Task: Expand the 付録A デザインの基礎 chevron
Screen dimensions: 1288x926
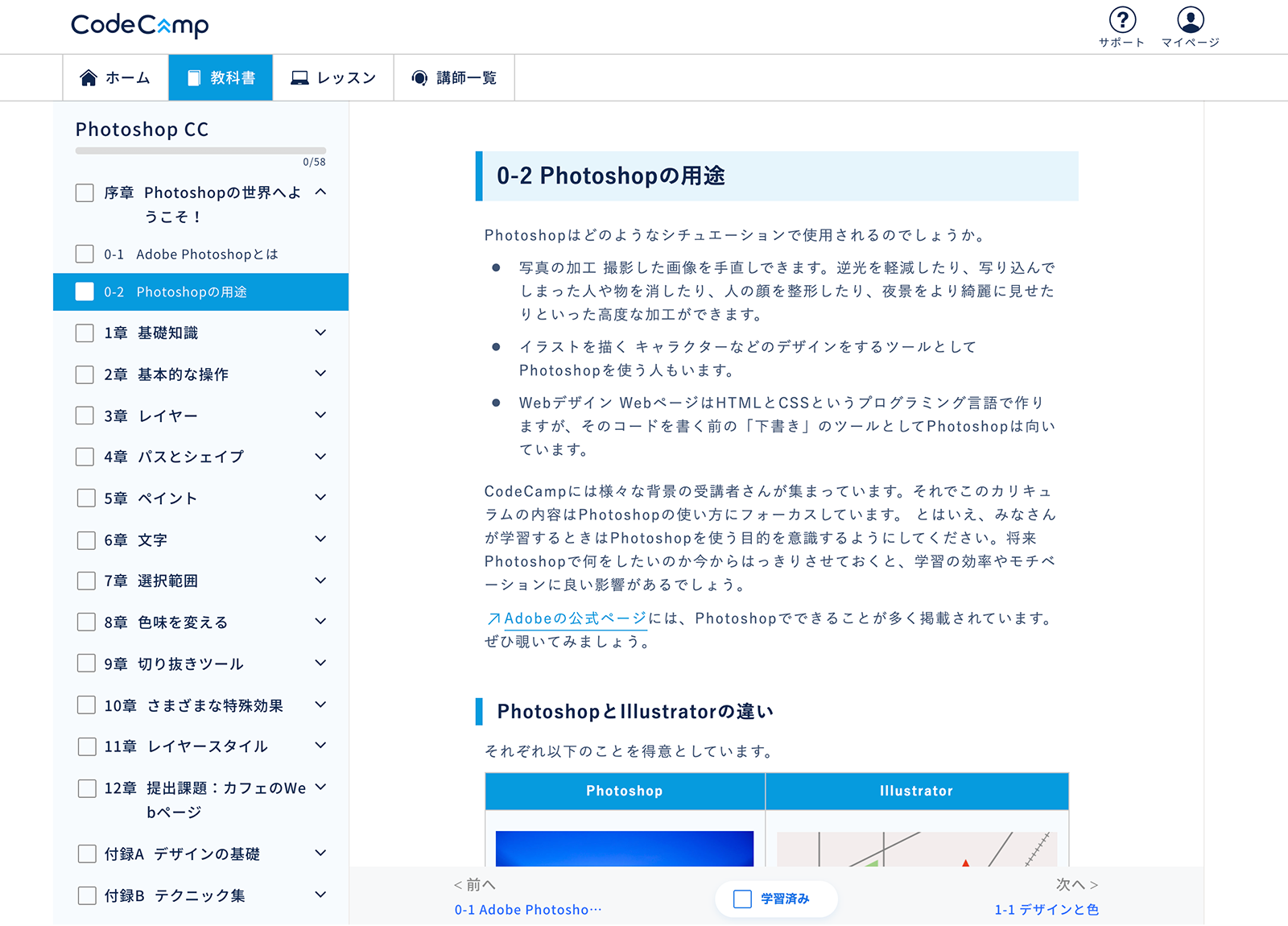Action: pos(320,853)
